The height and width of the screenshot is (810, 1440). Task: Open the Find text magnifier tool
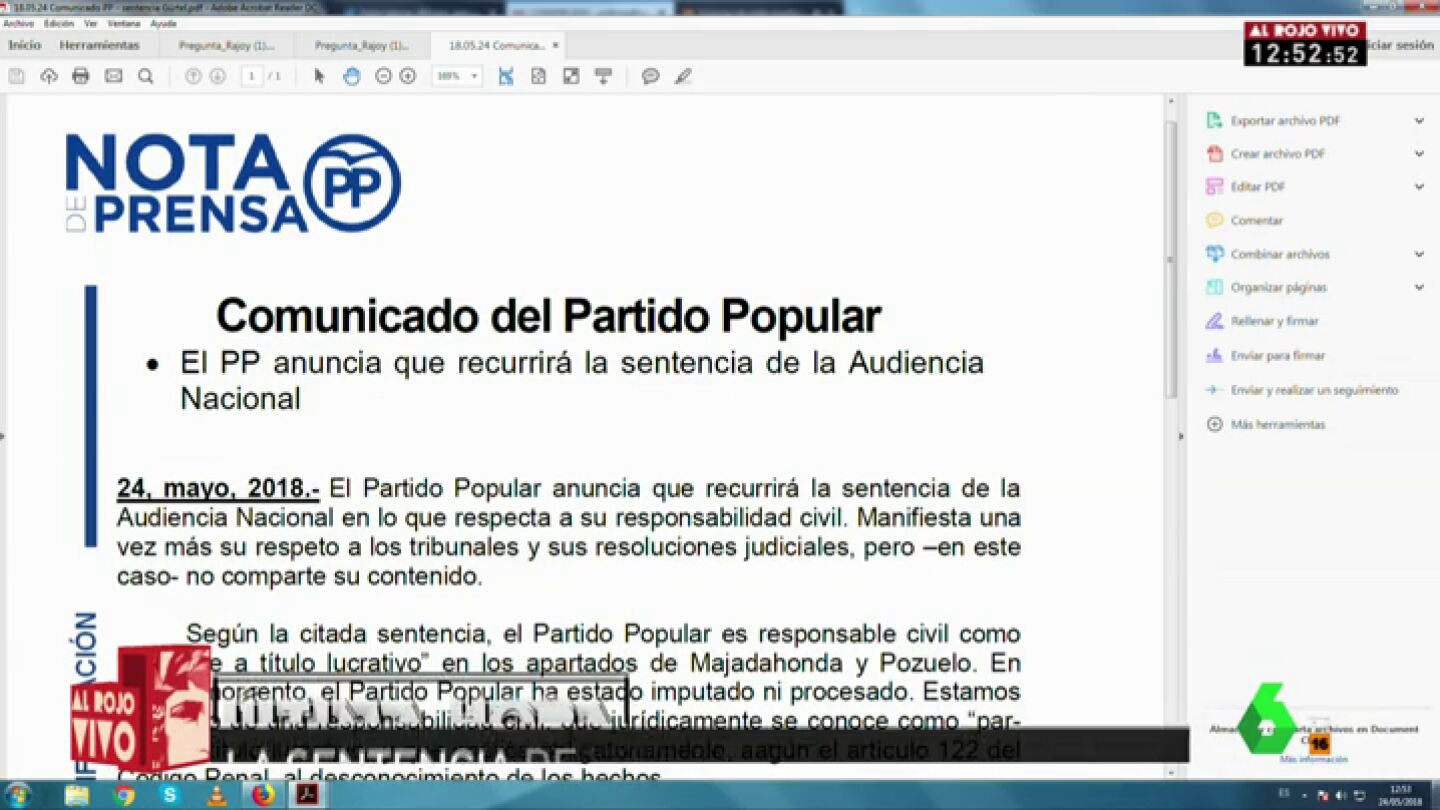[x=145, y=76]
